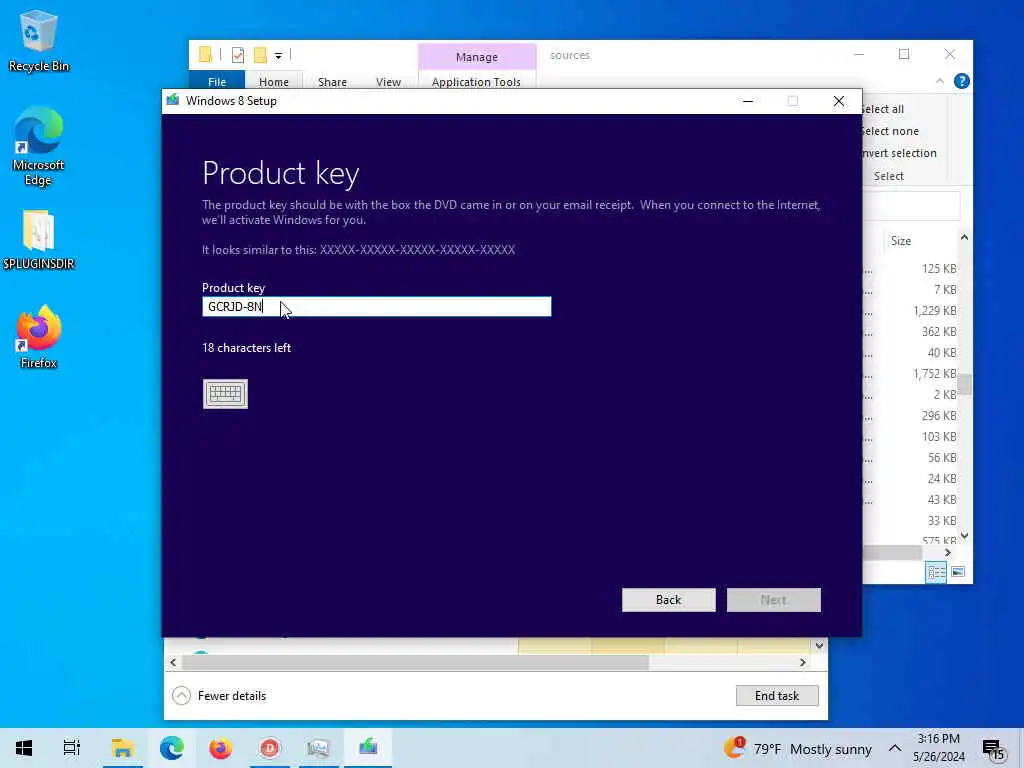Open Microsoft Edge from the taskbar
This screenshot has height=768, width=1024.
(172, 748)
